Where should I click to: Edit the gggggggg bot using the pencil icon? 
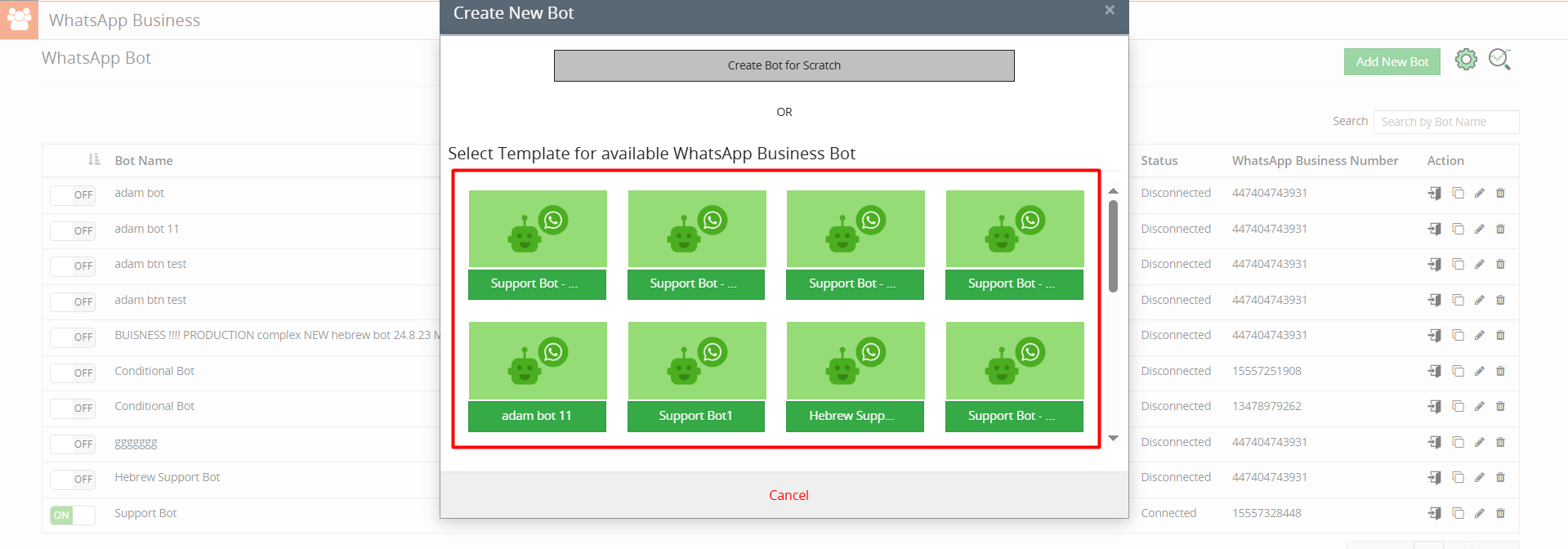coord(1479,442)
